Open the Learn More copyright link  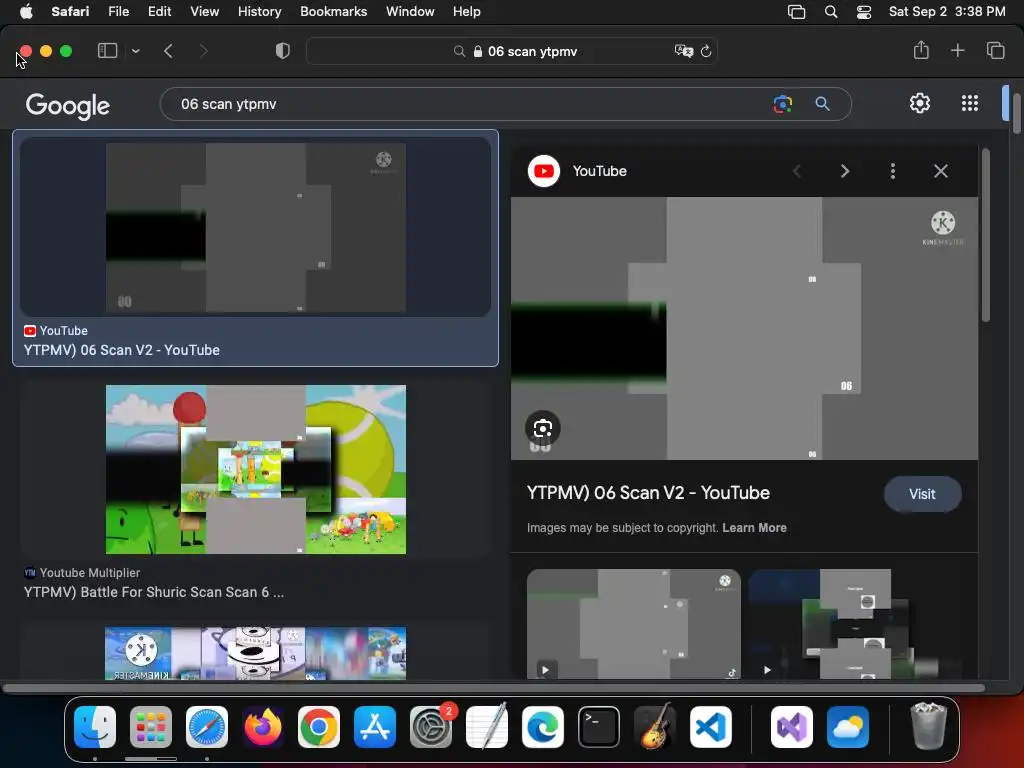pos(754,528)
